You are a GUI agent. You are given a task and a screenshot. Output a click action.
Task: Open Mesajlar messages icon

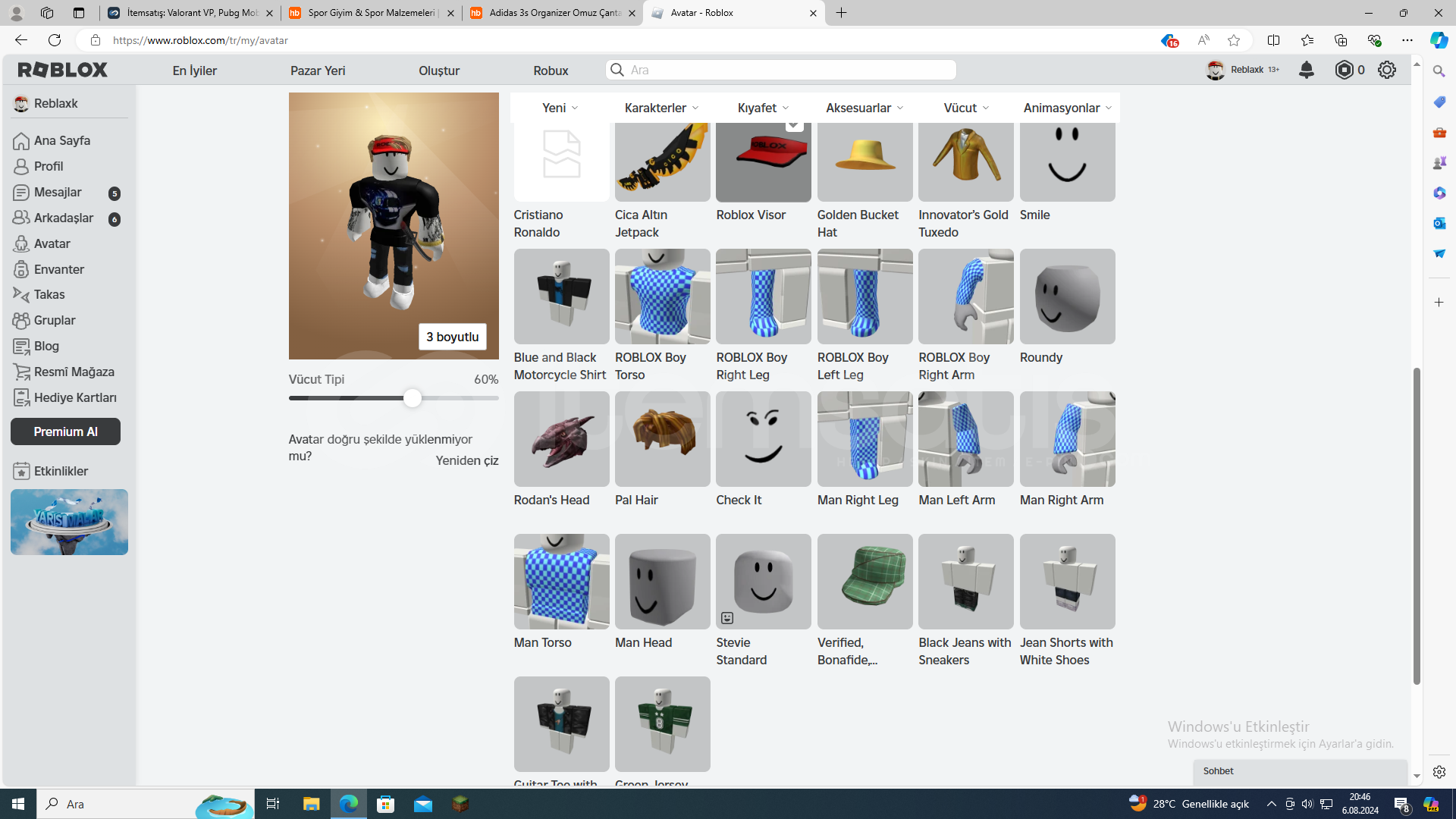click(21, 193)
